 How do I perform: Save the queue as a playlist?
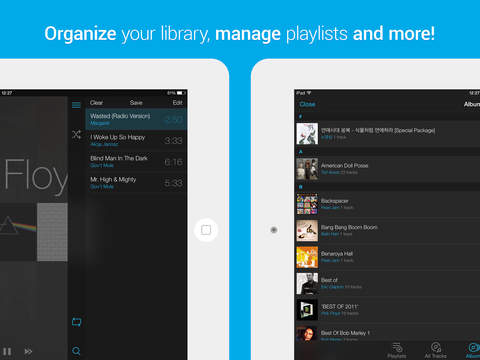(x=136, y=103)
